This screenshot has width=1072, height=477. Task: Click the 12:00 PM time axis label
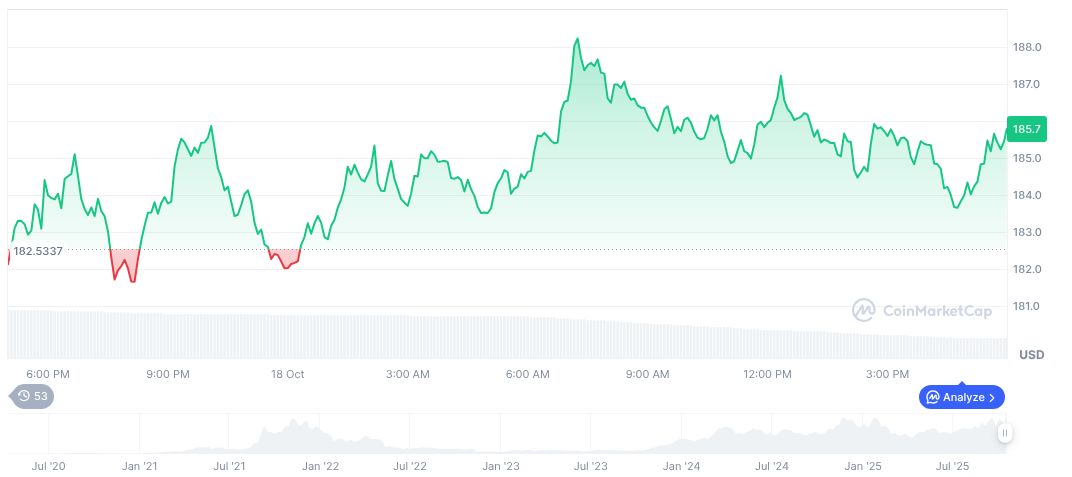[767, 374]
